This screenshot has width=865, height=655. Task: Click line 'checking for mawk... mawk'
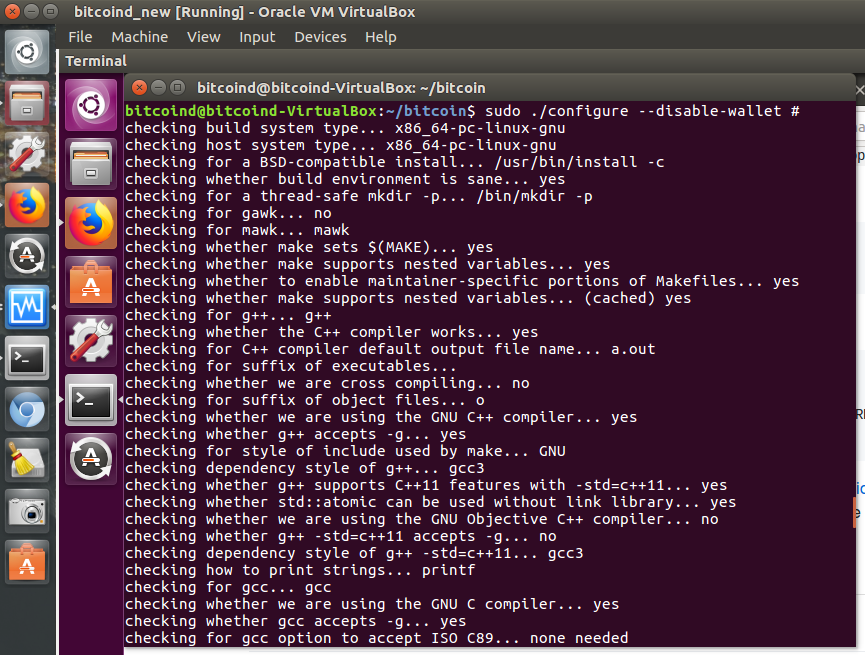[237, 230]
